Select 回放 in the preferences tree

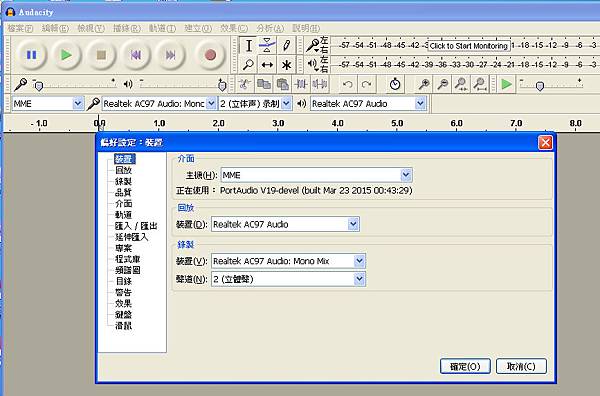124,170
